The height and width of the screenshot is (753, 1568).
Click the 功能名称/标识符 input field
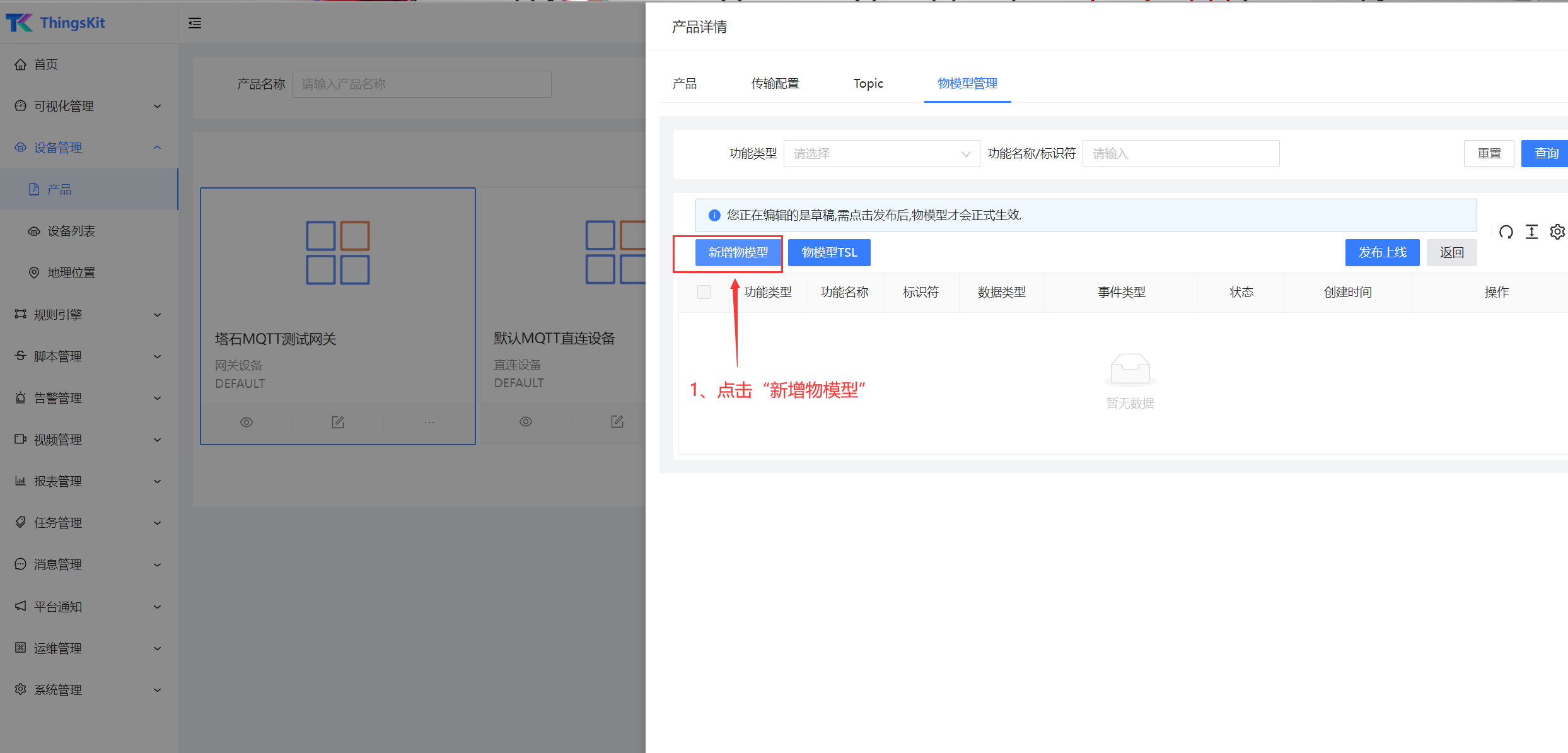[x=1180, y=154]
